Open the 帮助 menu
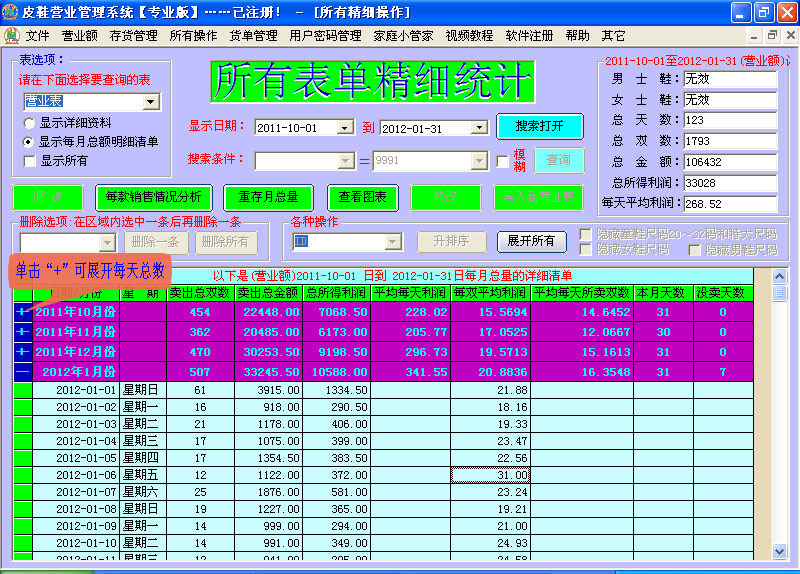800x574 pixels. 577,36
